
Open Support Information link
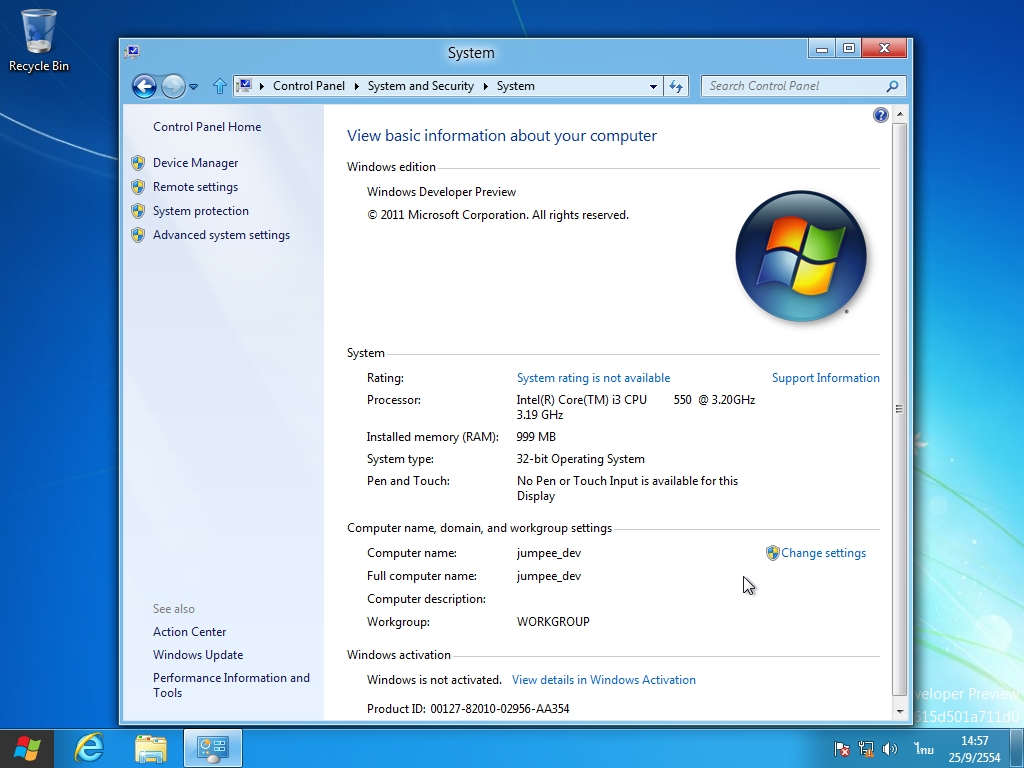[x=825, y=378]
